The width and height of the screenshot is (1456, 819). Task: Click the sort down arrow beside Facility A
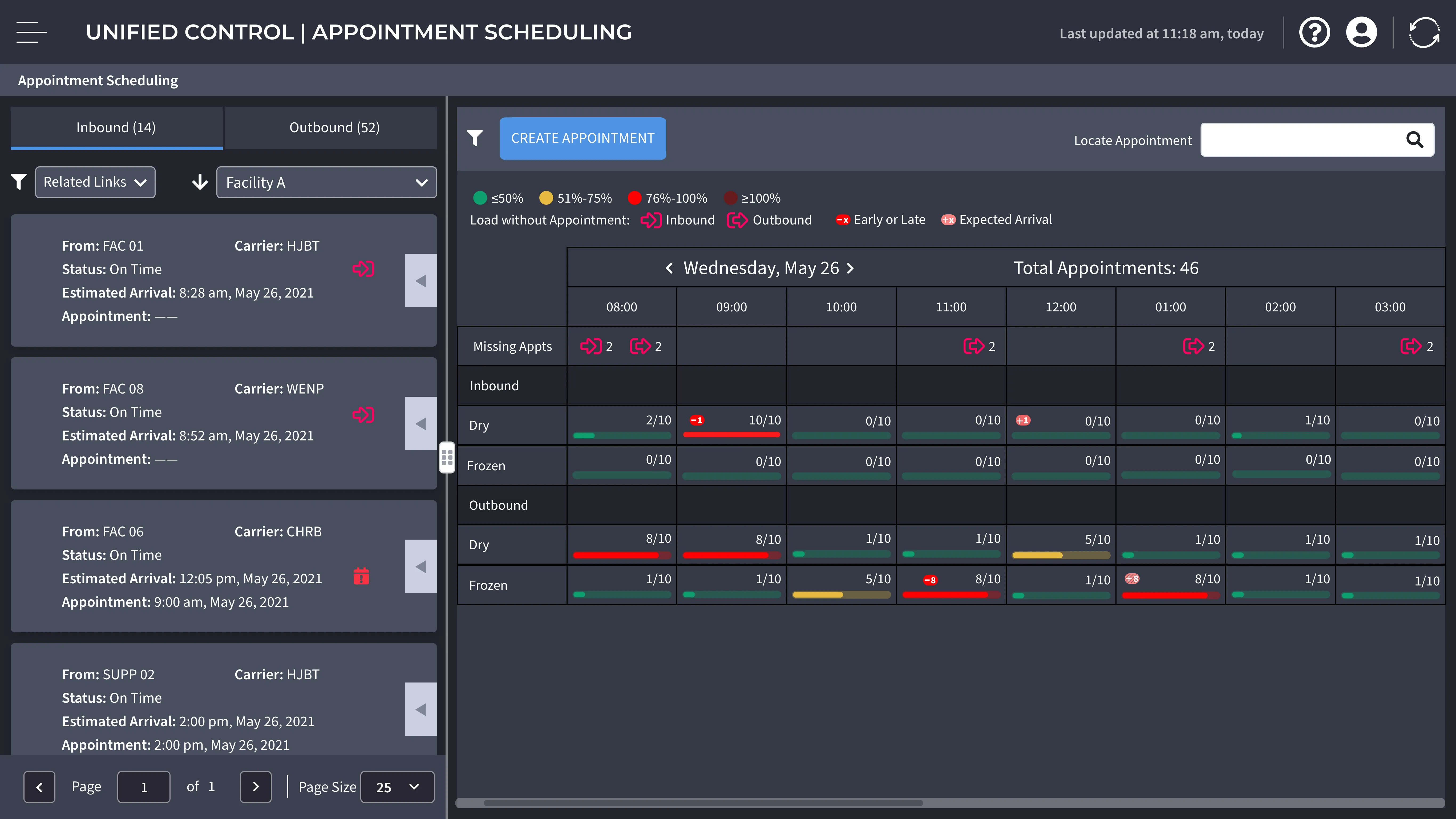click(x=200, y=182)
